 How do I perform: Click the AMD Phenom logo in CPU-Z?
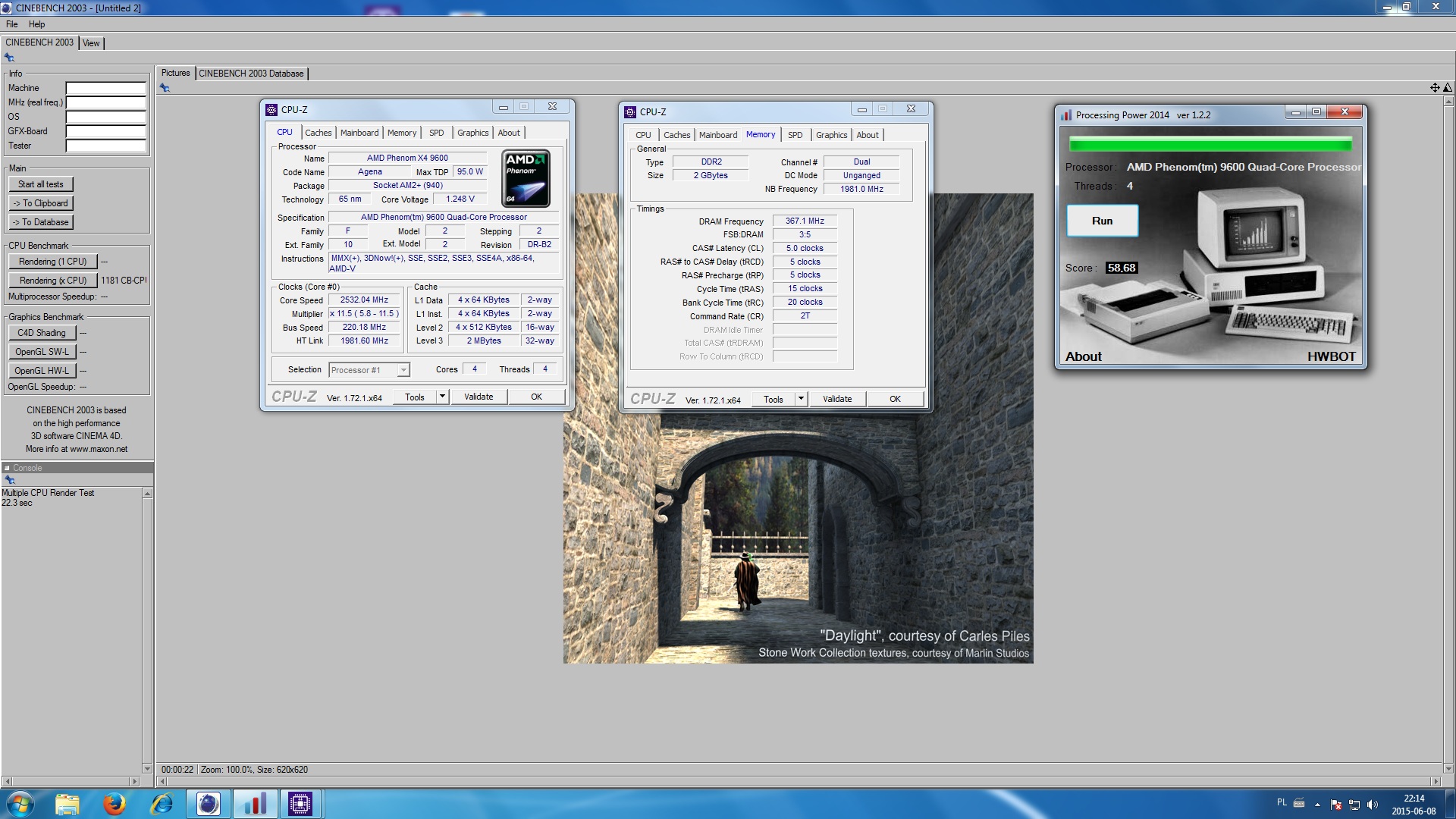[526, 178]
